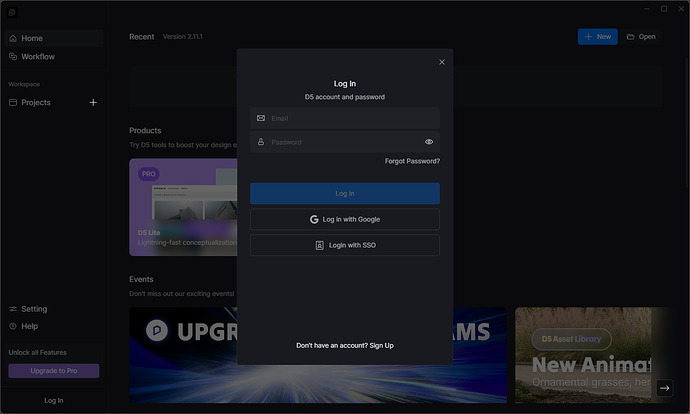This screenshot has width=690, height=414.
Task: Click Log In at sidebar bottom
Action: point(54,400)
